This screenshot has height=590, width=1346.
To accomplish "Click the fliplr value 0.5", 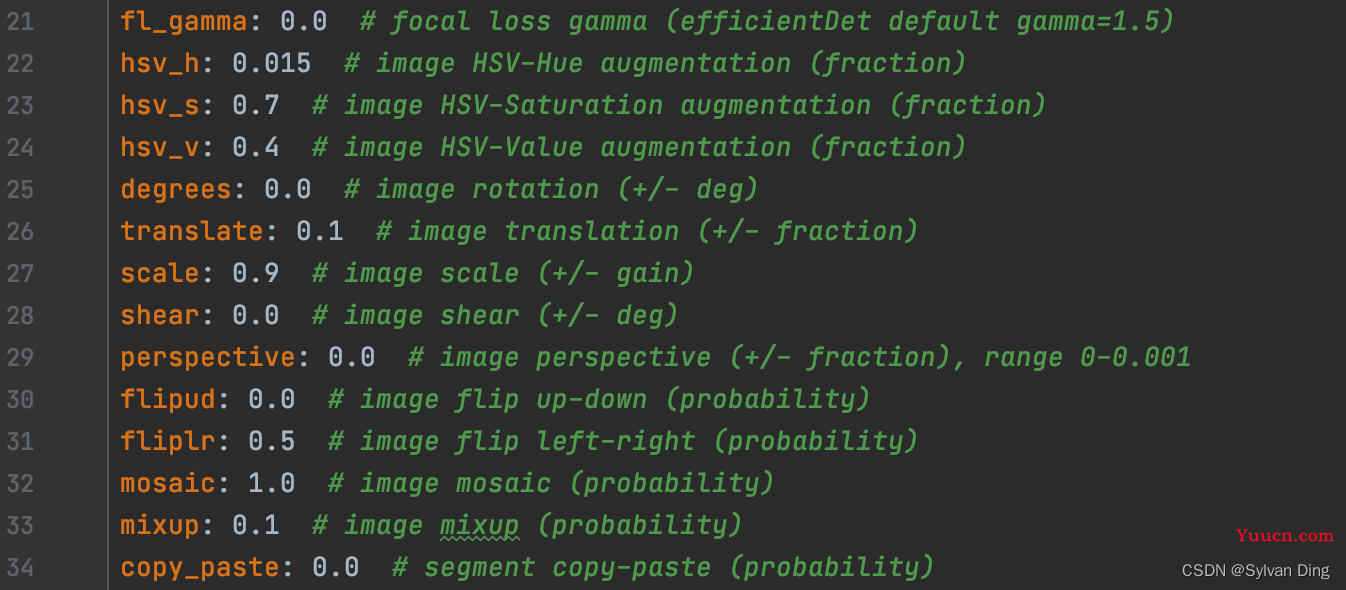I will point(271,441).
